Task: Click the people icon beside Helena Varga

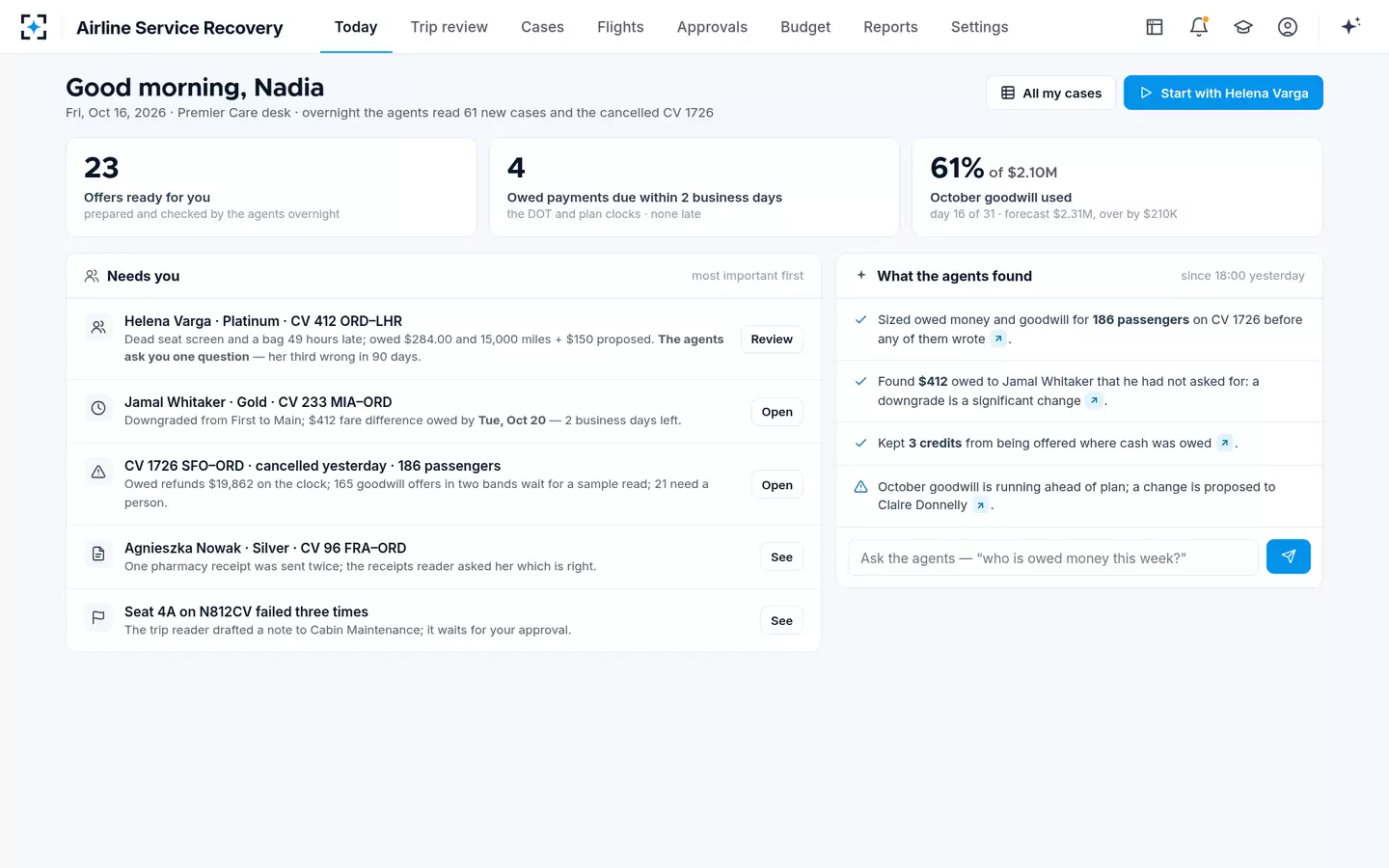Action: 98,327
